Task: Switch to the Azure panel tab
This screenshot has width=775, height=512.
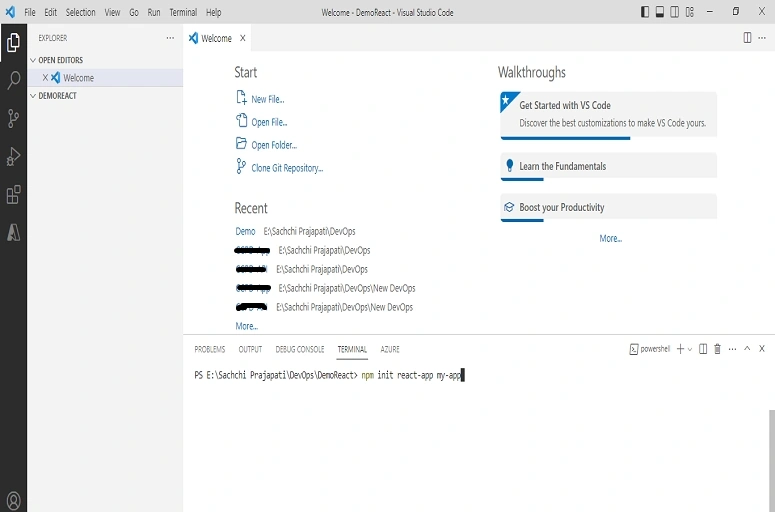Action: 389,349
